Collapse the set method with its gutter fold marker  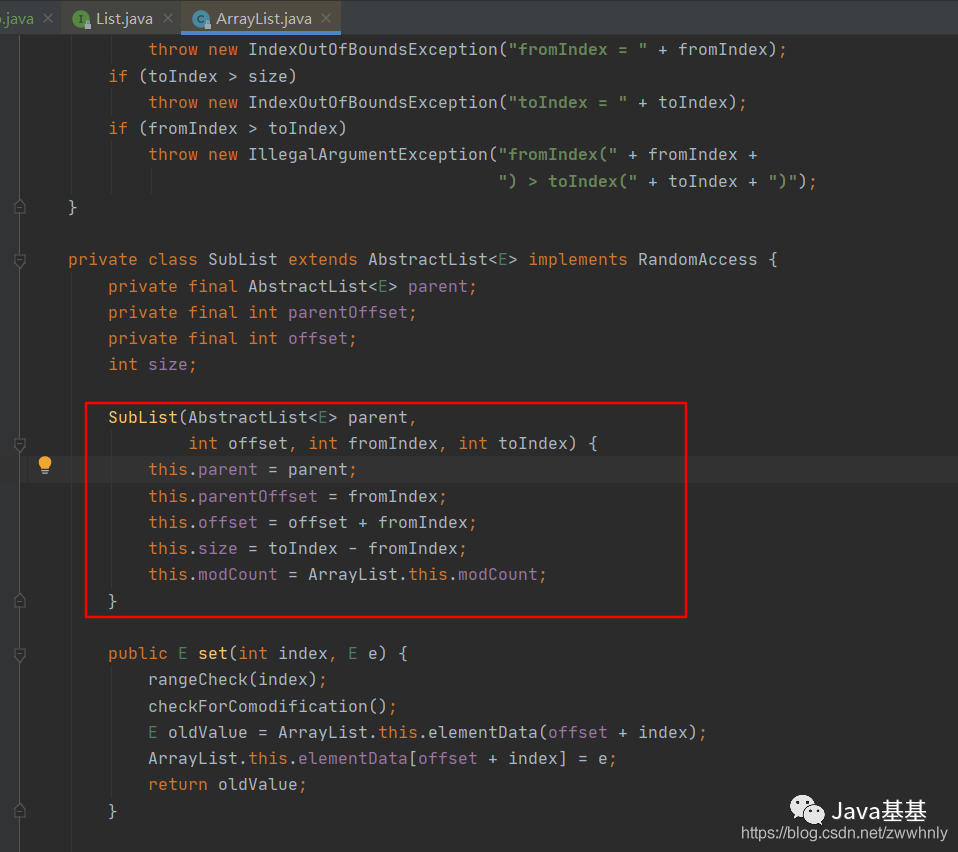[20, 655]
